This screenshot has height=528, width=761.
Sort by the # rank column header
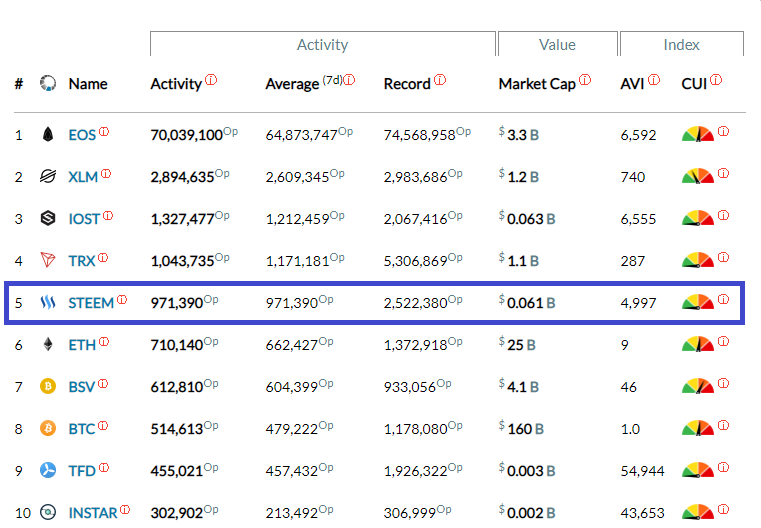(x=18, y=84)
